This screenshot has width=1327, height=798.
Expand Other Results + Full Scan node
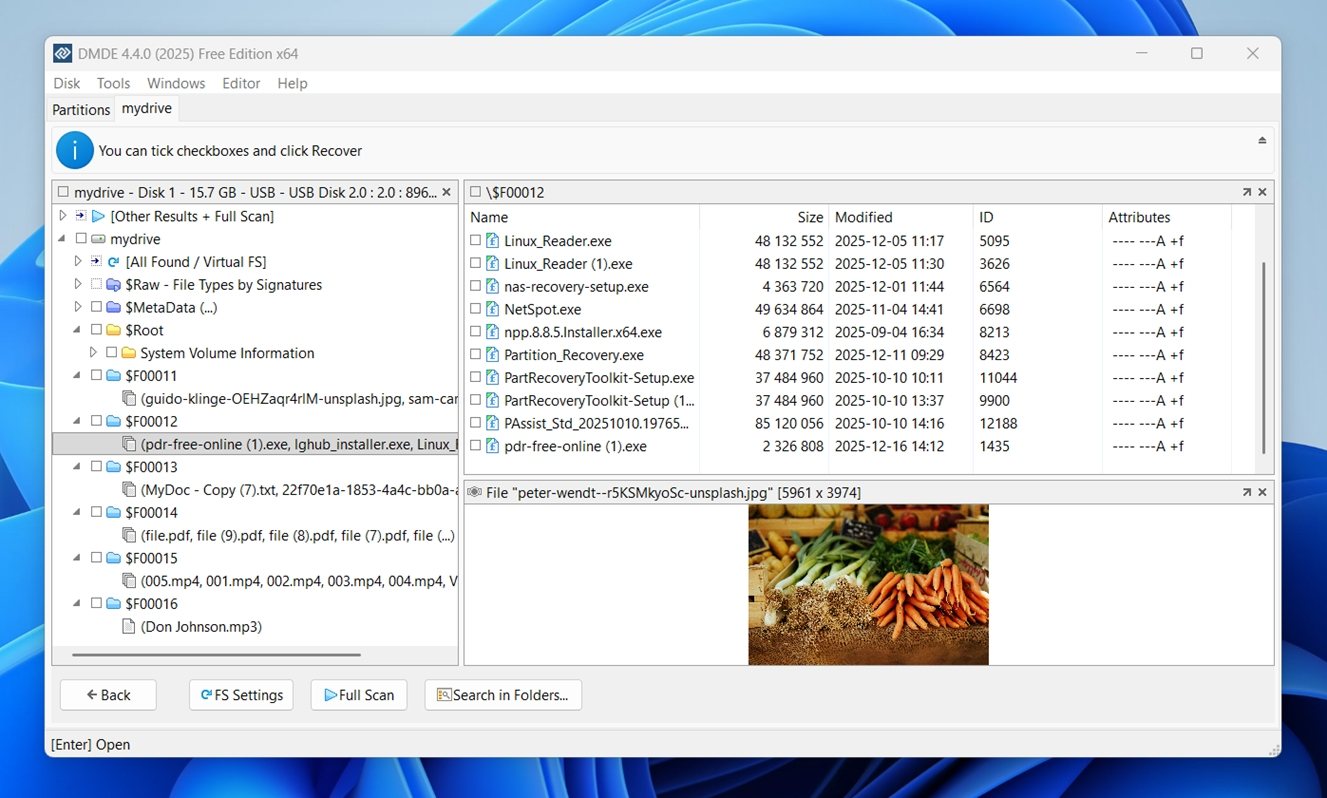point(63,216)
